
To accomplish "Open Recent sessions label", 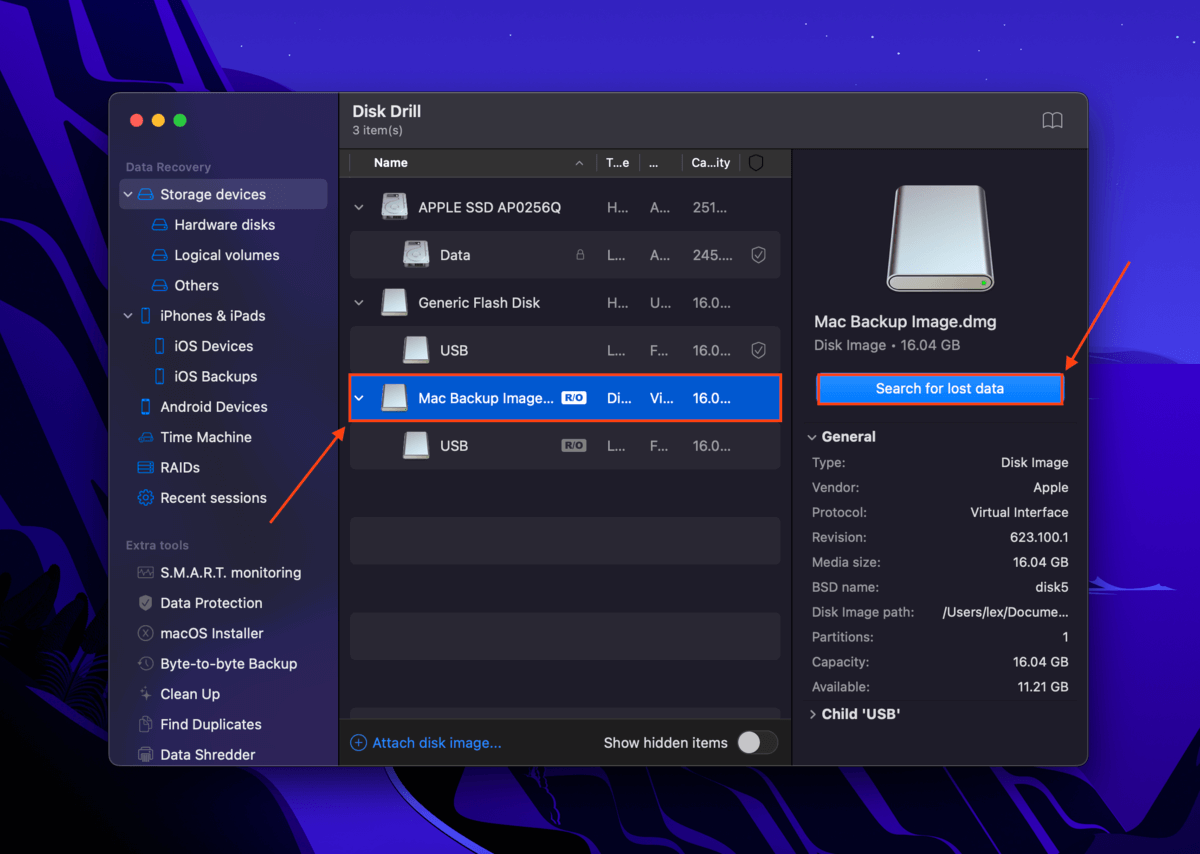I will (x=214, y=498).
